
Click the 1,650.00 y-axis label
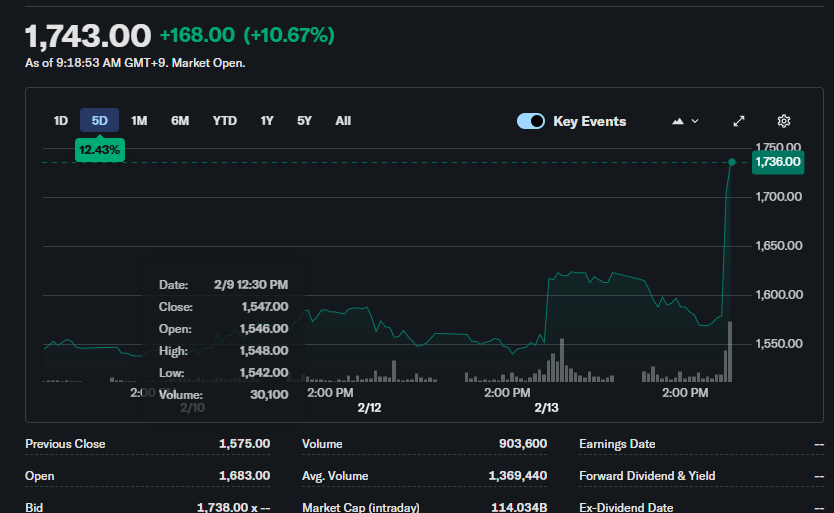click(x=778, y=246)
